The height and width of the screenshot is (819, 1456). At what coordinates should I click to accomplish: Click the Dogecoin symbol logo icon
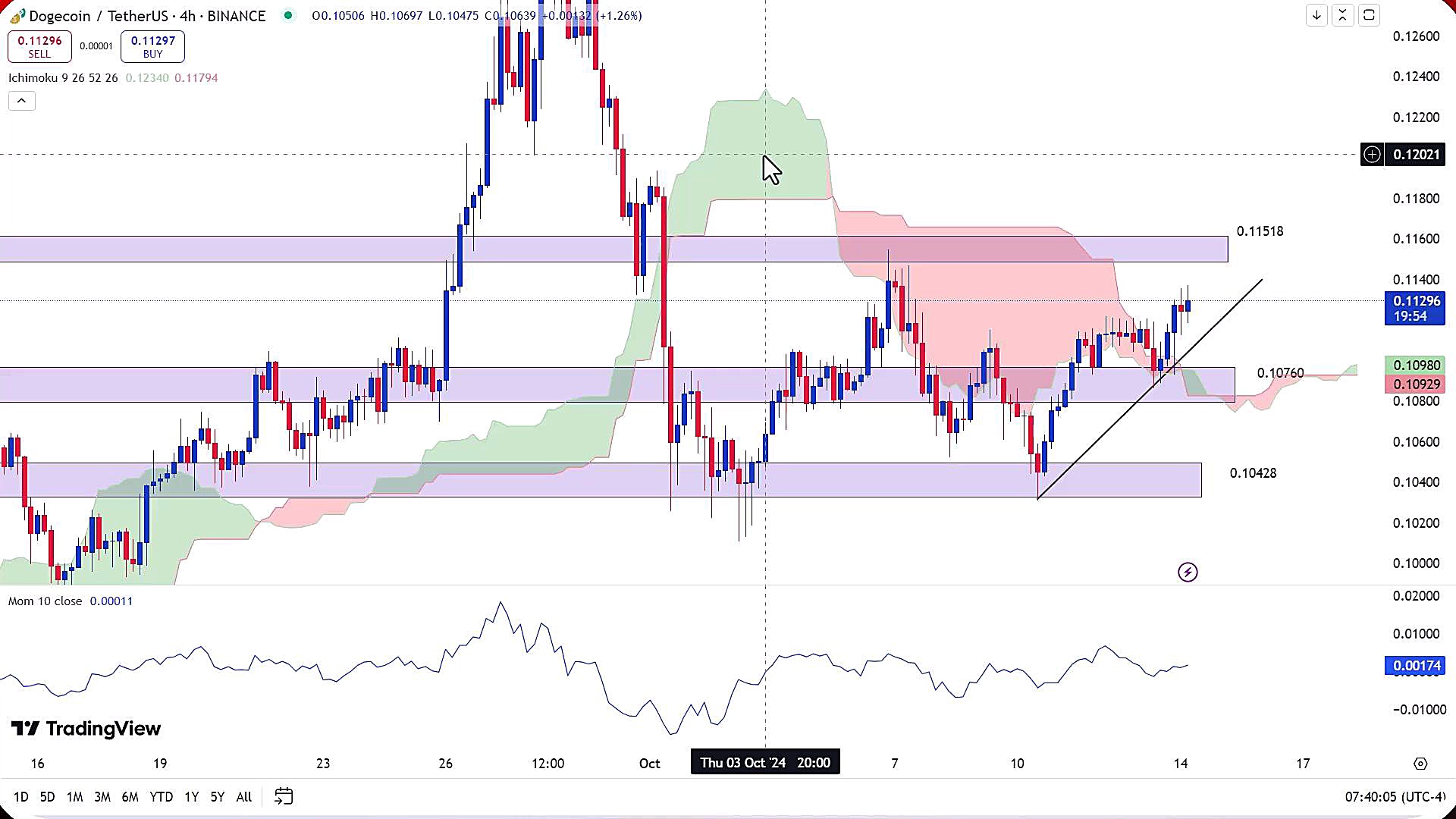pyautogui.click(x=17, y=16)
